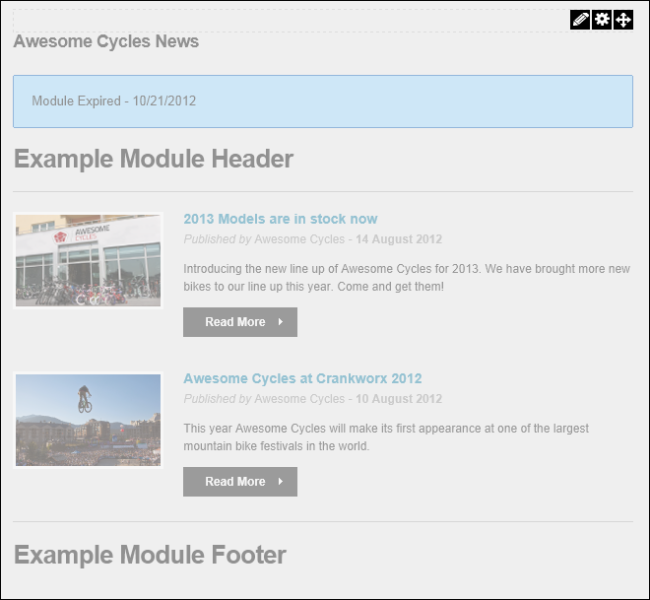650x600 pixels.
Task: Click the 'Introducing the new line up' summary
Action: coord(407,277)
